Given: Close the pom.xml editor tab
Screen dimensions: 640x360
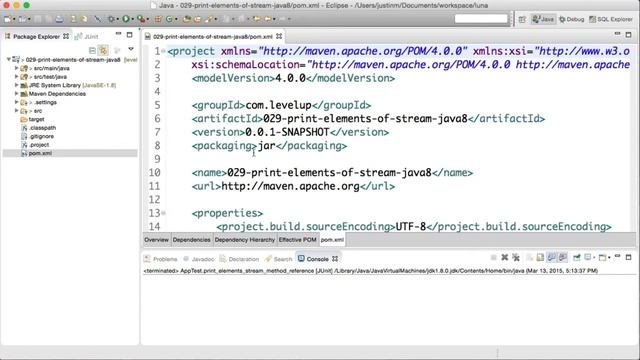Looking at the screenshot, I should [279, 36].
